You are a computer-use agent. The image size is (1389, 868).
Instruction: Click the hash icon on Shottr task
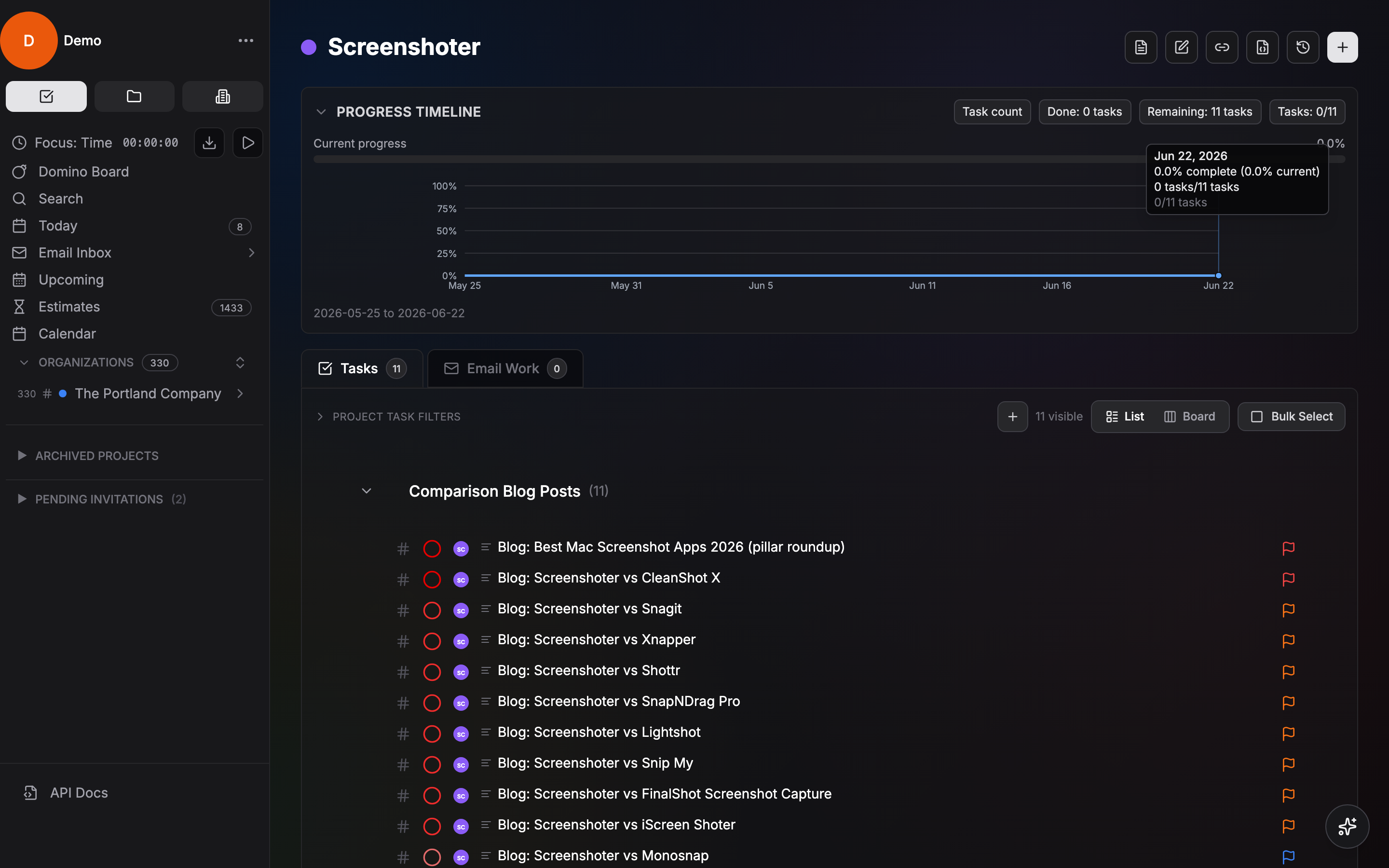(x=403, y=672)
